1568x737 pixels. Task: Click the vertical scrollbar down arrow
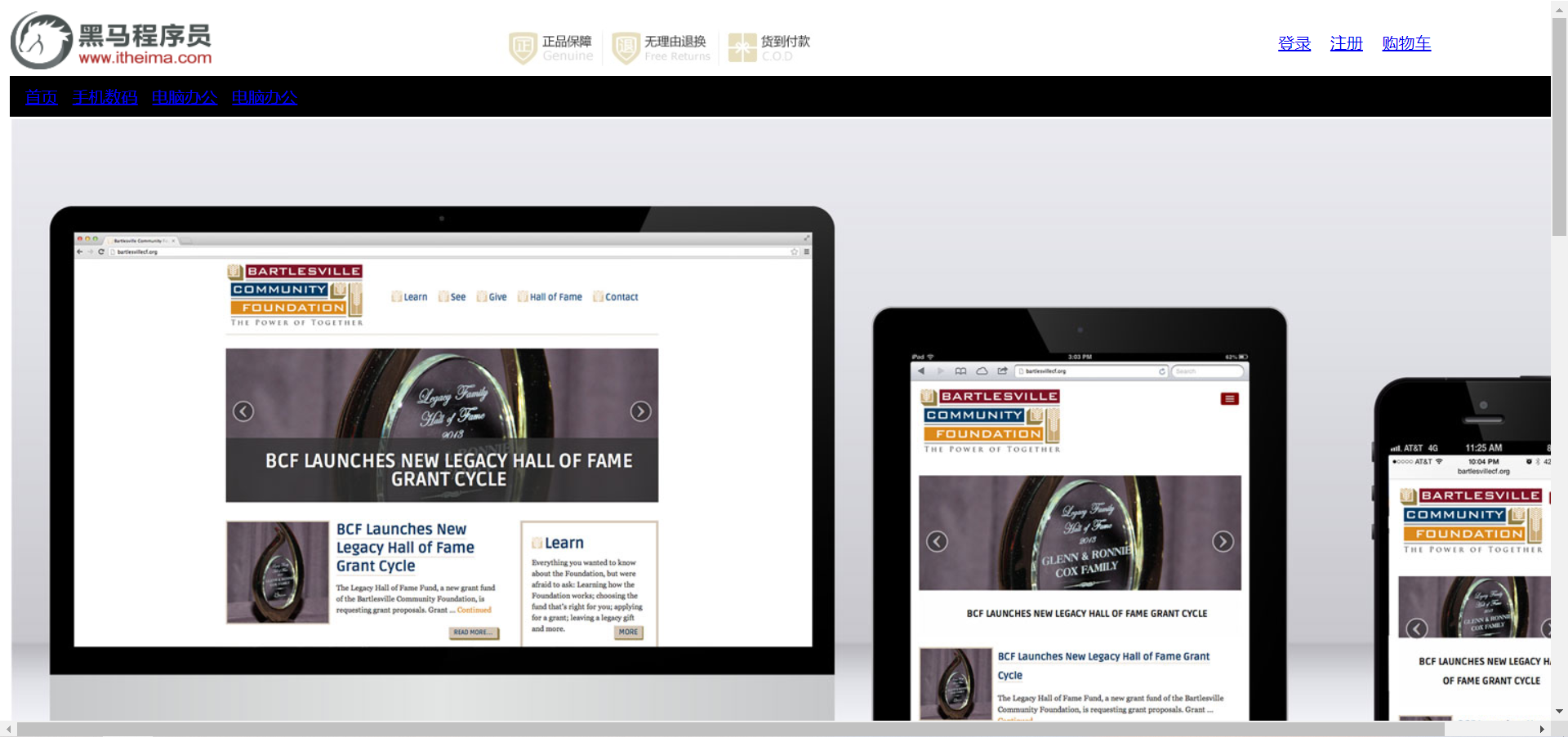1559,712
